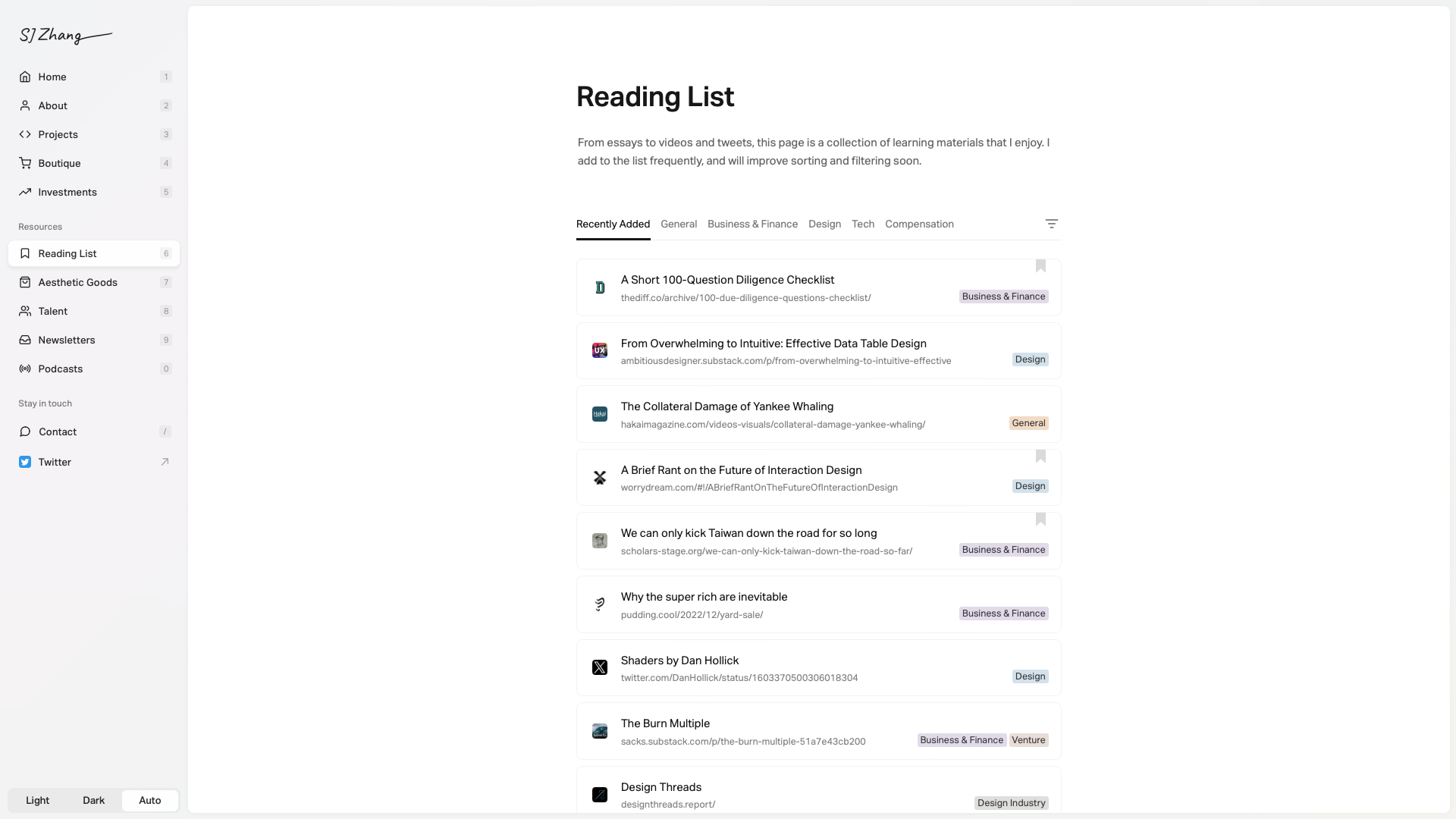Image resolution: width=1456 pixels, height=819 pixels.
Task: Click the Newsletters inbox icon
Action: point(25,340)
